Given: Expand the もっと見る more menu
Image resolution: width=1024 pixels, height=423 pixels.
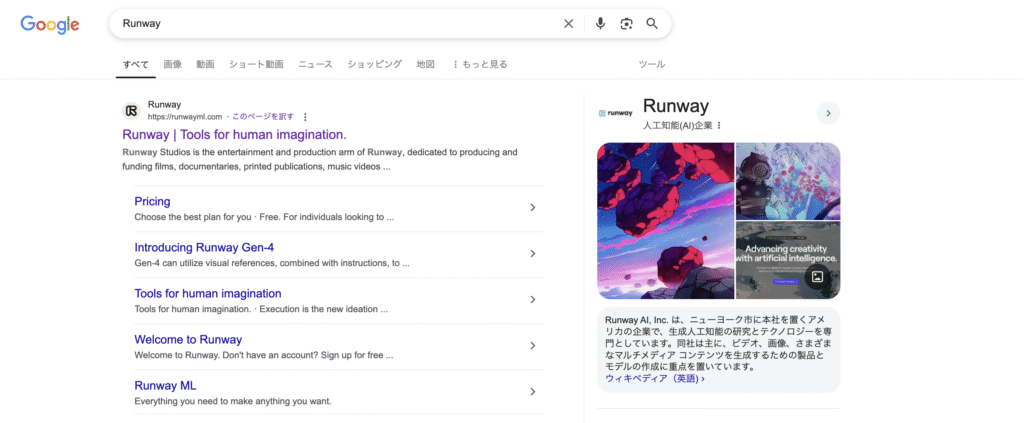Looking at the screenshot, I should pos(479,64).
